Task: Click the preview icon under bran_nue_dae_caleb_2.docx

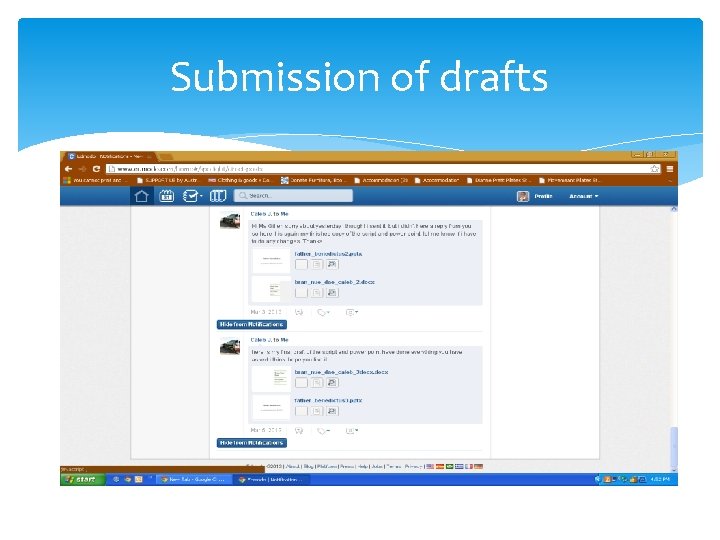Action: click(x=332, y=293)
